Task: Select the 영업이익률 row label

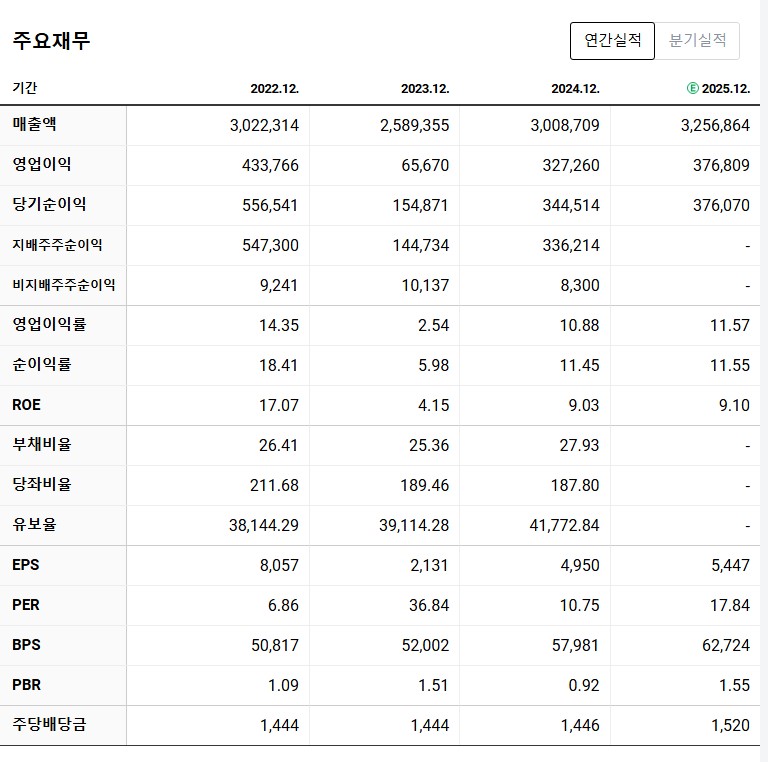Action: (49, 324)
